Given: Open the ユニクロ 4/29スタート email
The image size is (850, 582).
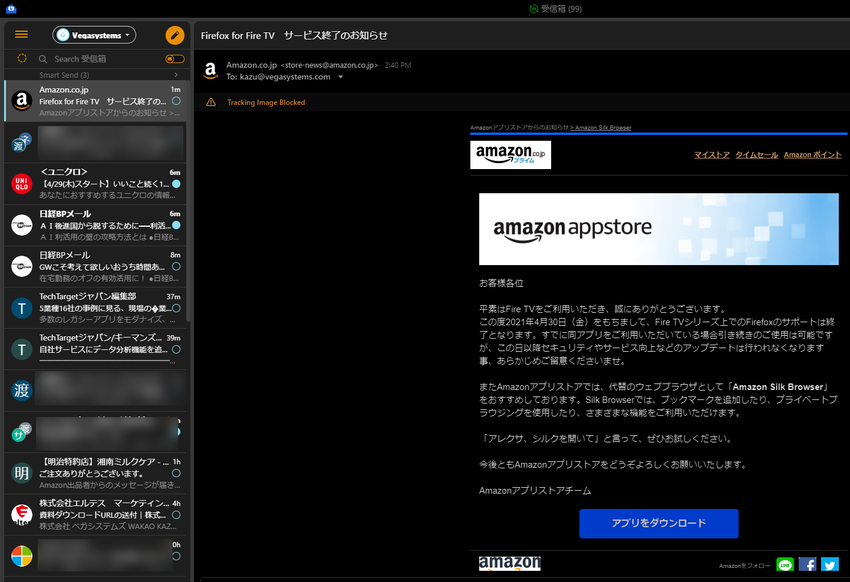Looking at the screenshot, I should click(x=96, y=184).
